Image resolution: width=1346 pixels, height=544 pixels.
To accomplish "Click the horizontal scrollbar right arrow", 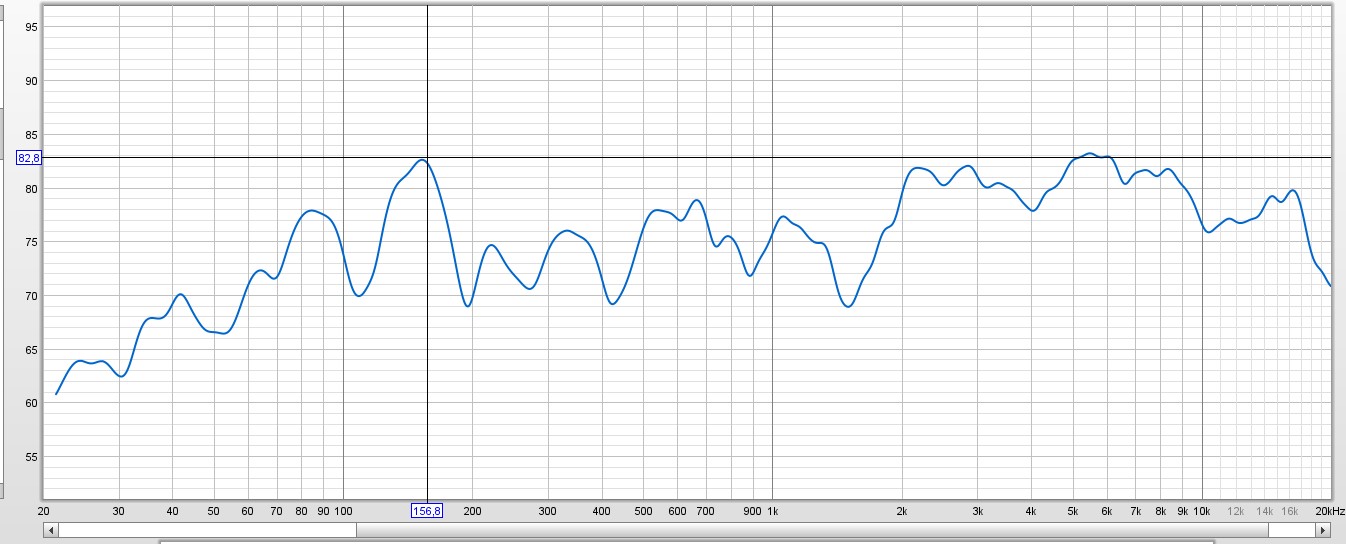I will tap(1324, 530).
